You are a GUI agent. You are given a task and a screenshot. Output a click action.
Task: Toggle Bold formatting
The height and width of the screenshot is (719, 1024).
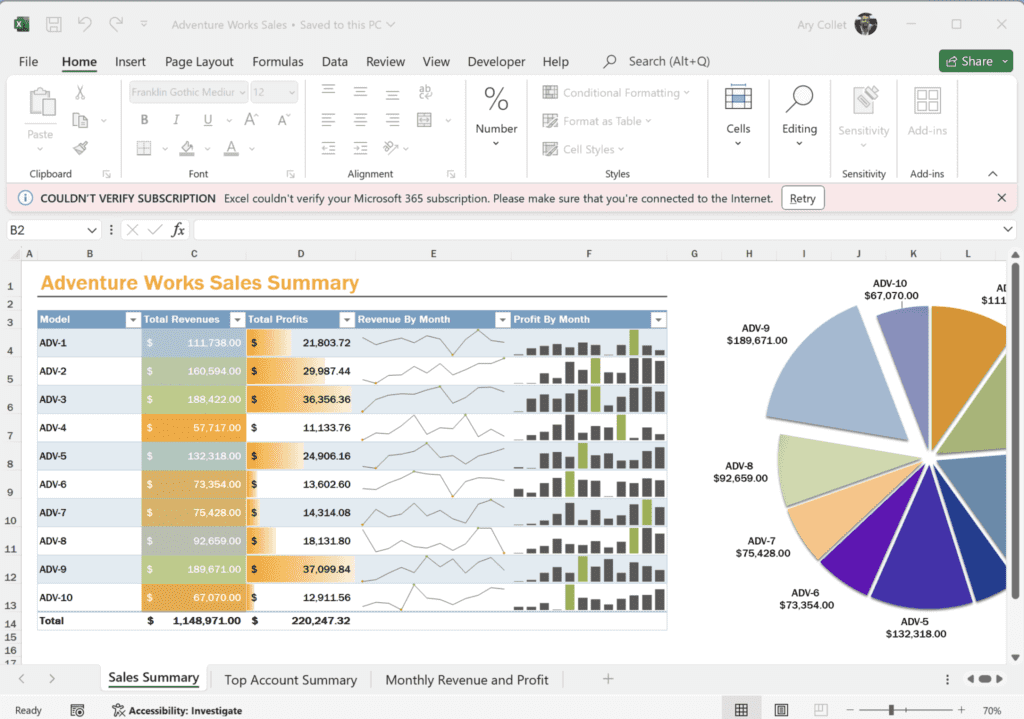pyautogui.click(x=144, y=120)
